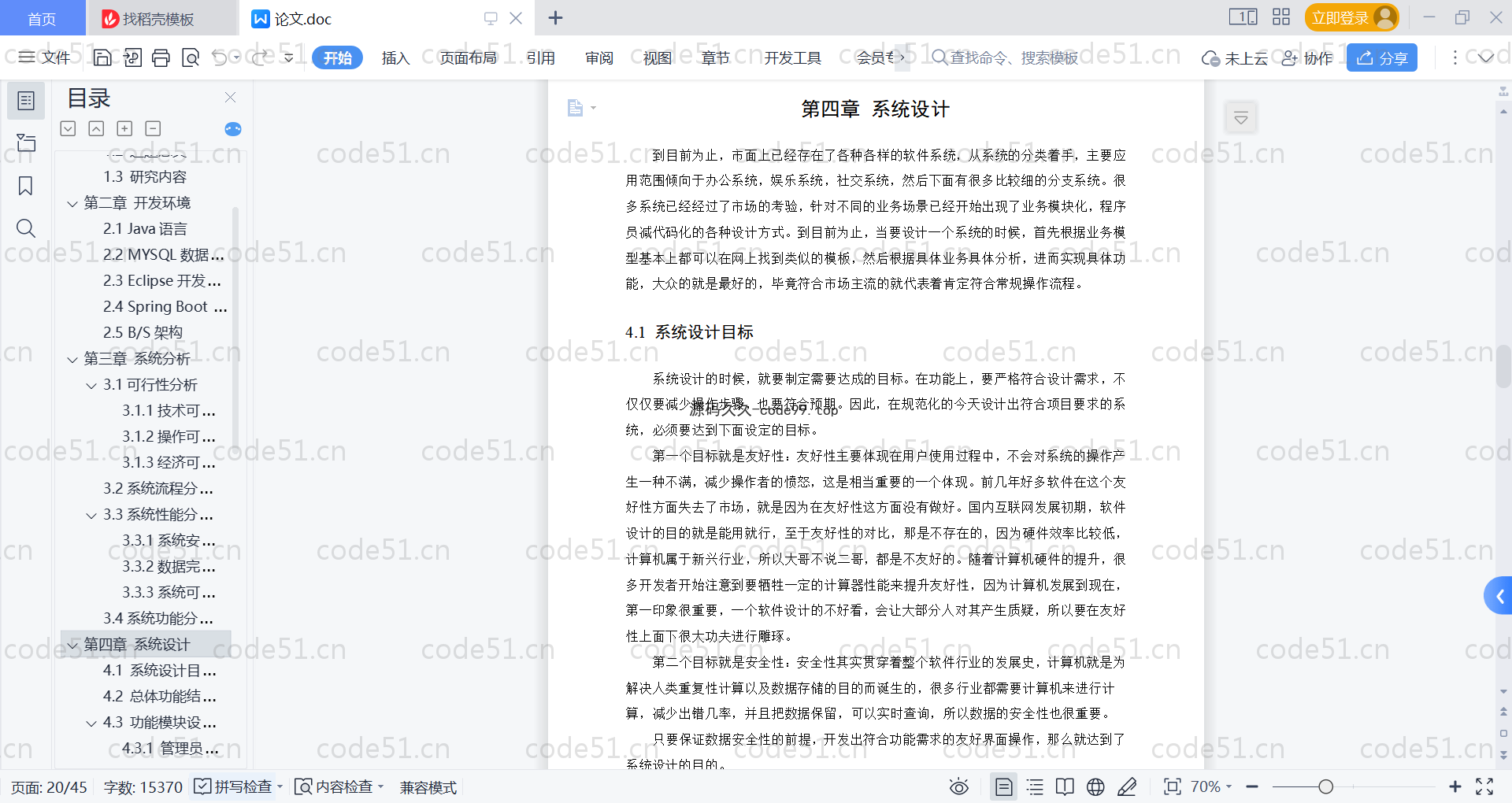The height and width of the screenshot is (803, 1512).
Task: Open the quick access toolbar customize dropdown
Action: [289, 57]
